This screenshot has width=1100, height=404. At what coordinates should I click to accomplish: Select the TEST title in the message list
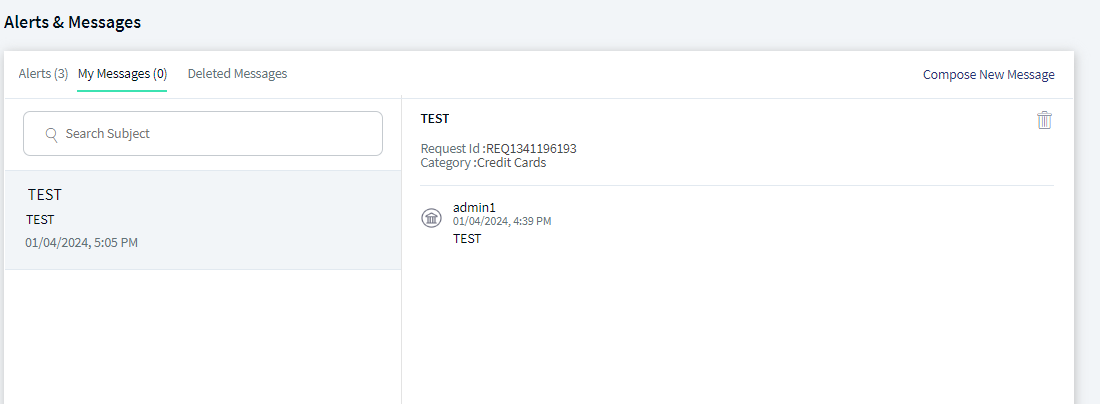pyautogui.click(x=45, y=194)
